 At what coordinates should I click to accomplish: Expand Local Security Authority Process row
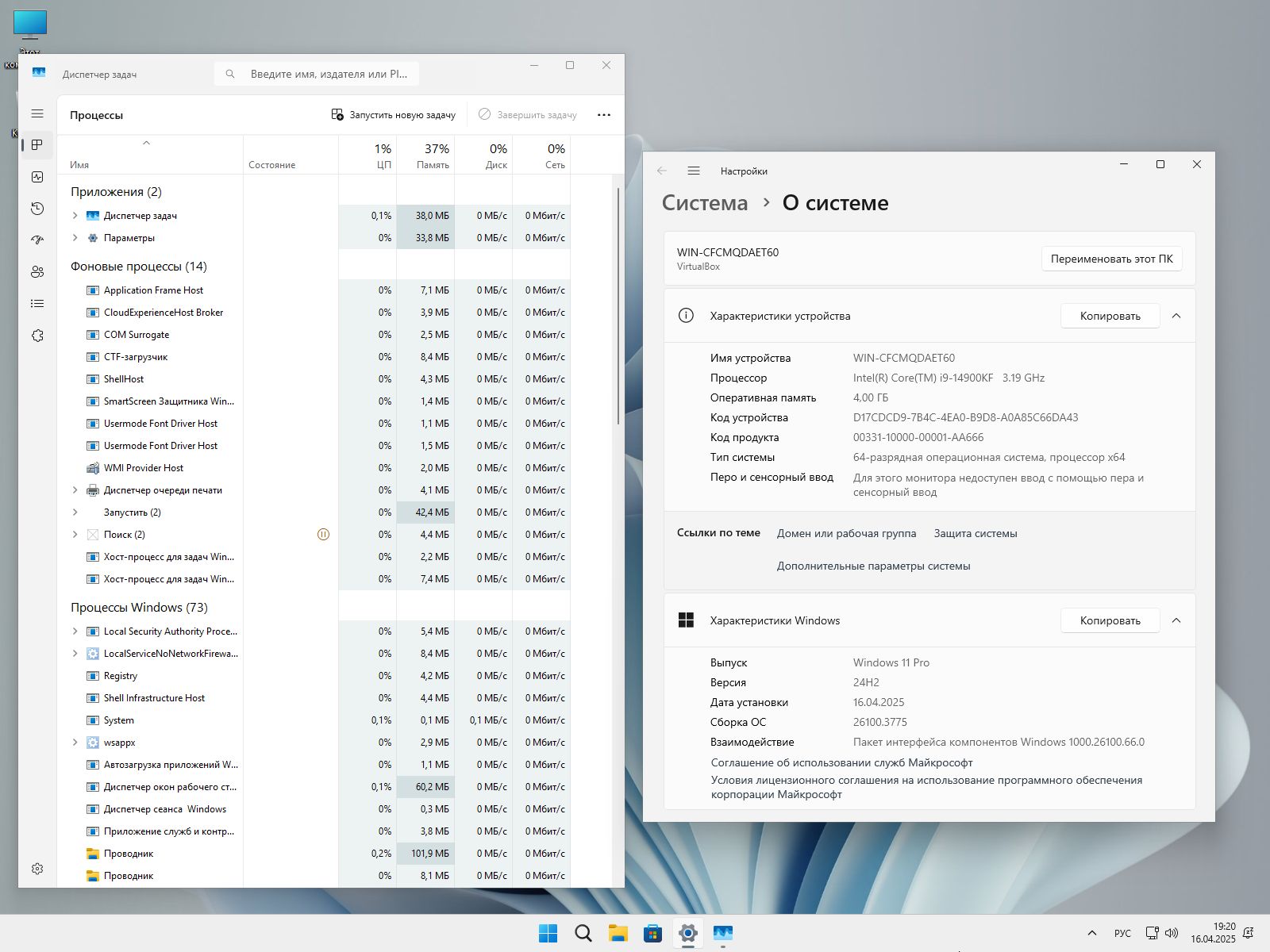pos(75,631)
